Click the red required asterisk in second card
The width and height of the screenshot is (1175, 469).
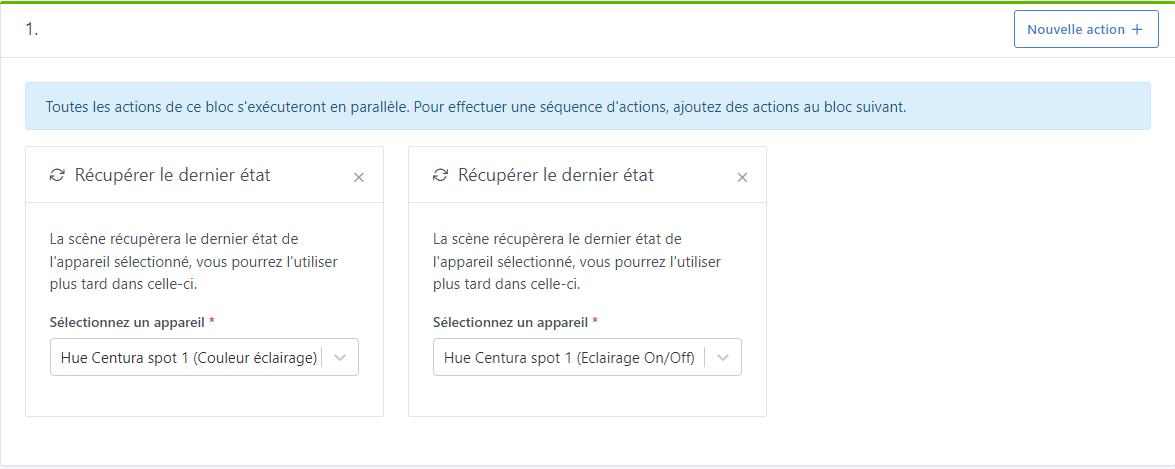point(596,322)
